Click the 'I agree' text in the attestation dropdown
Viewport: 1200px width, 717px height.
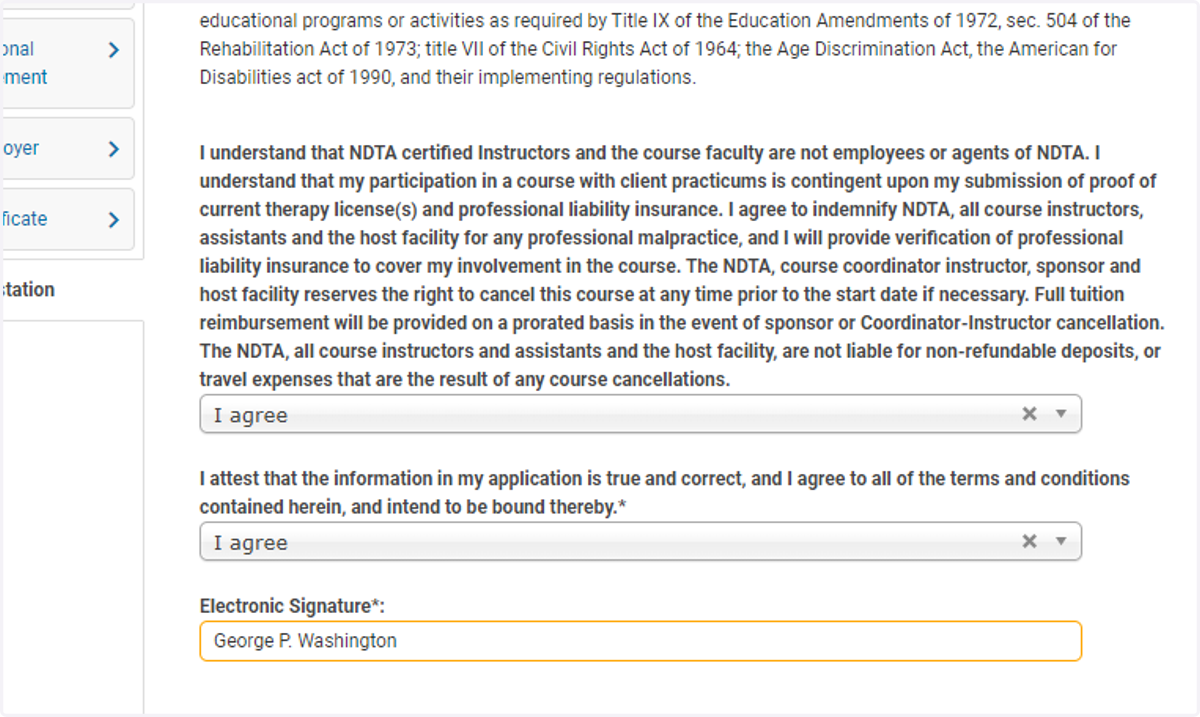tap(251, 543)
